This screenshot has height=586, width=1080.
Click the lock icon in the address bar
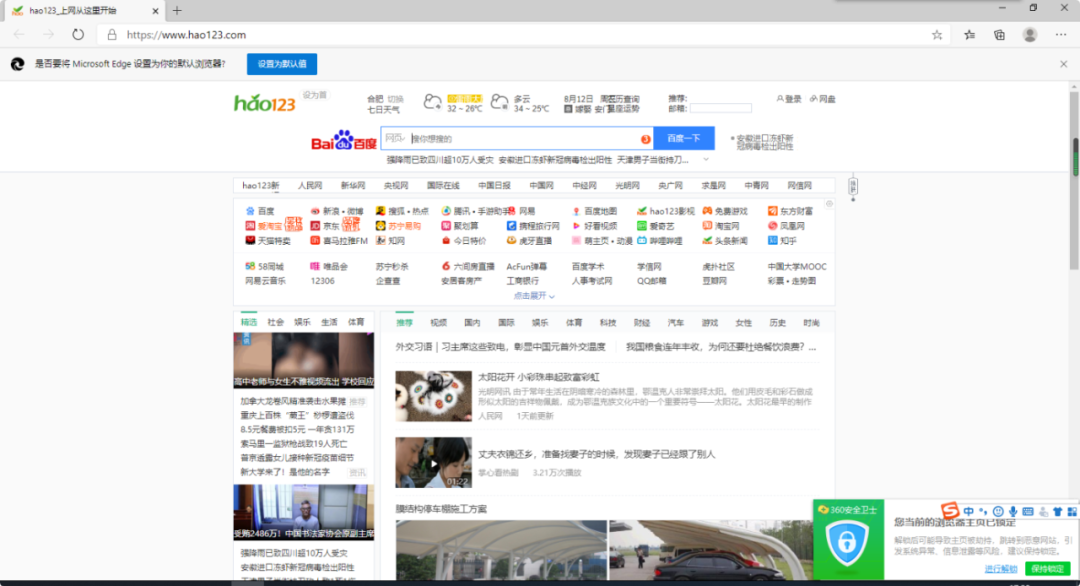point(112,34)
